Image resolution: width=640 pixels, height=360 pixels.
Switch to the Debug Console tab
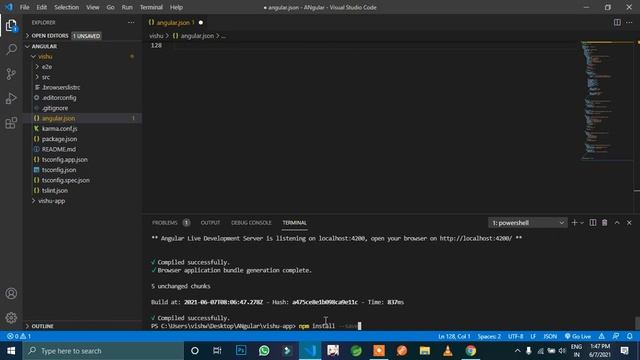click(x=251, y=222)
